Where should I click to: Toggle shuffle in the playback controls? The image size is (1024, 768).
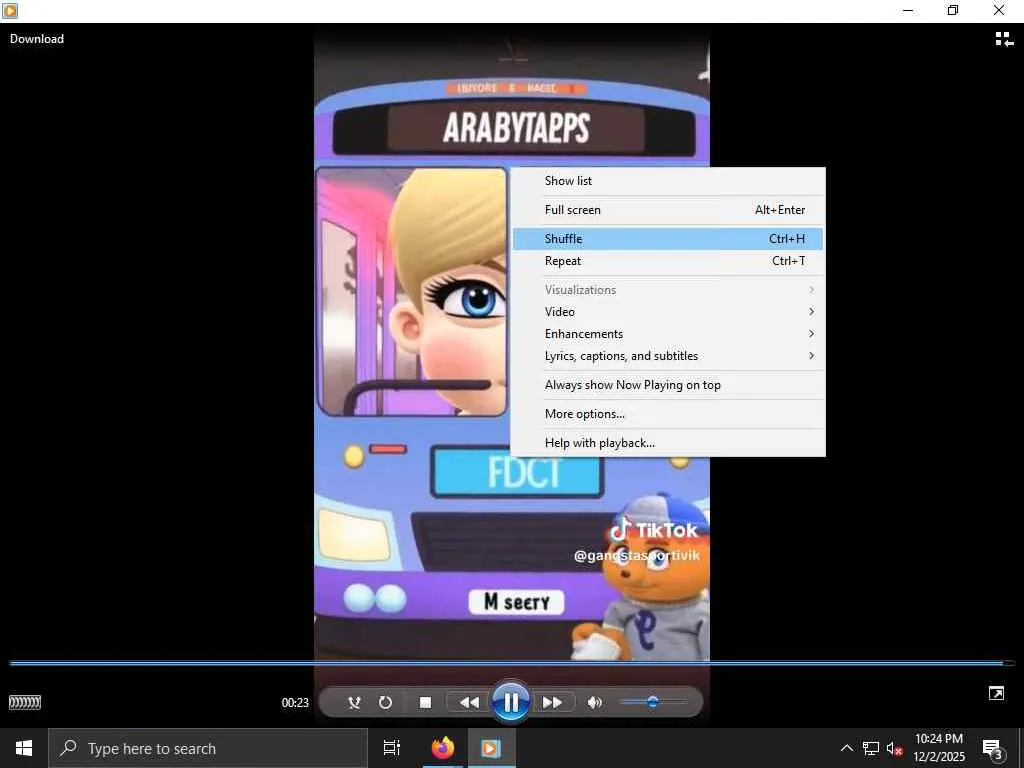pos(354,703)
